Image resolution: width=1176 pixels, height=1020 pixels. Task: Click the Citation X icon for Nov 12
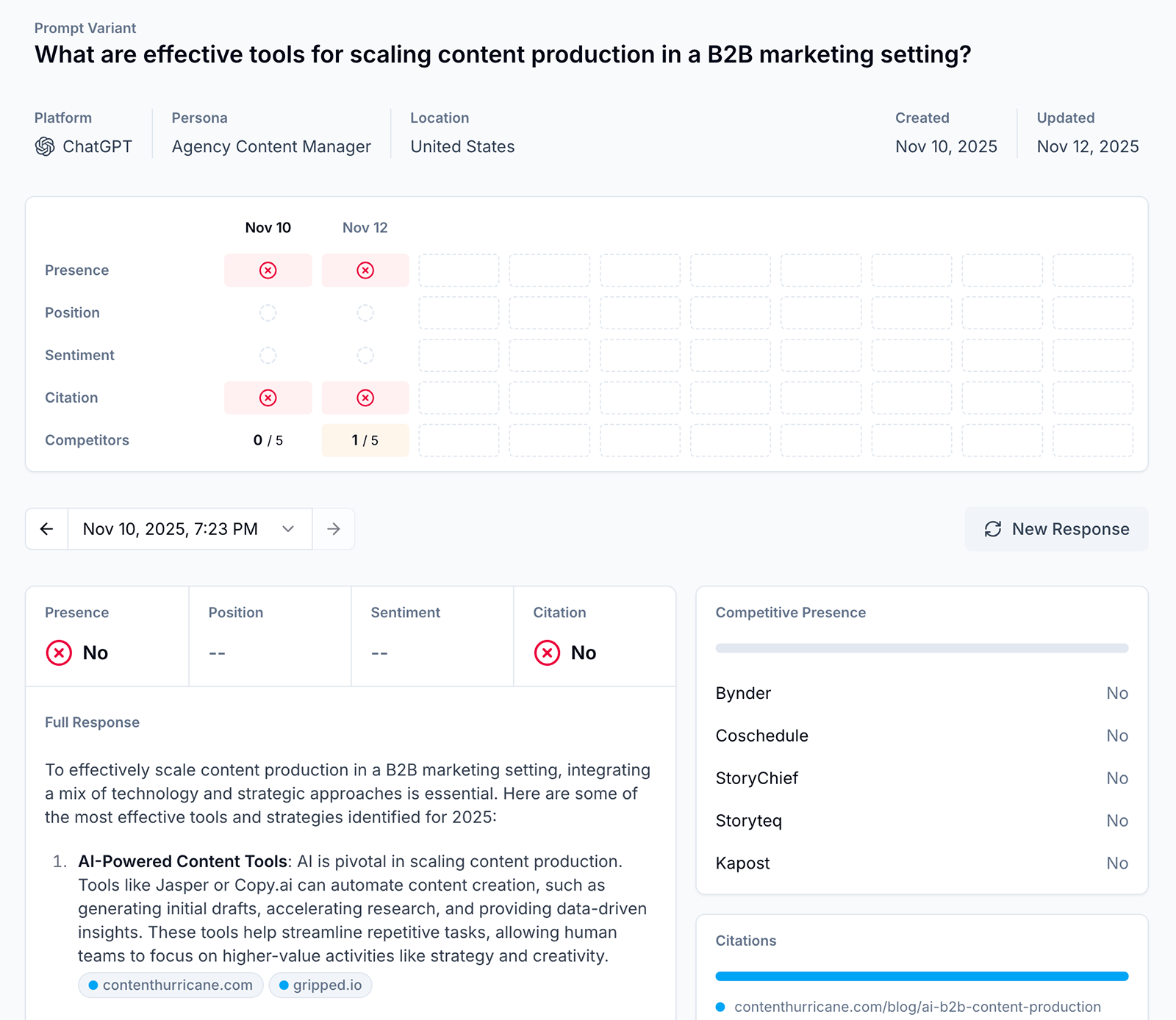365,398
